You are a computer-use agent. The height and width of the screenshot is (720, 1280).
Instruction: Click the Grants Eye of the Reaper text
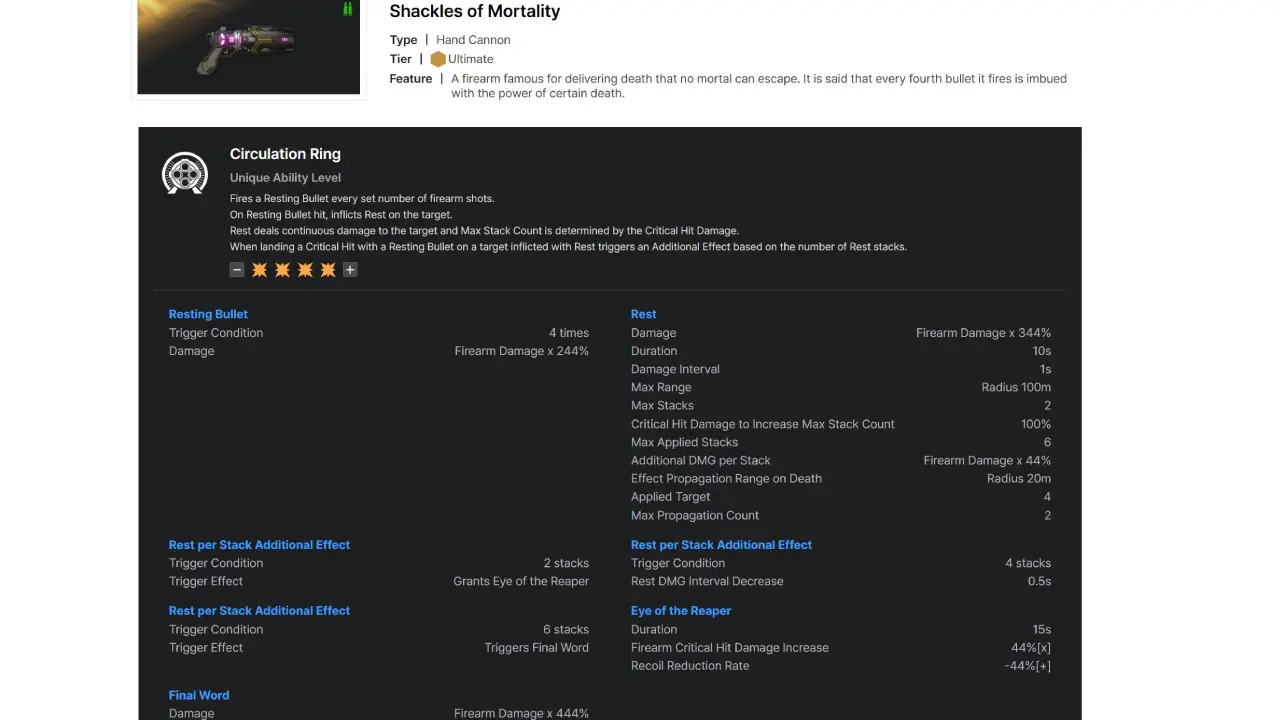pyautogui.click(x=521, y=581)
